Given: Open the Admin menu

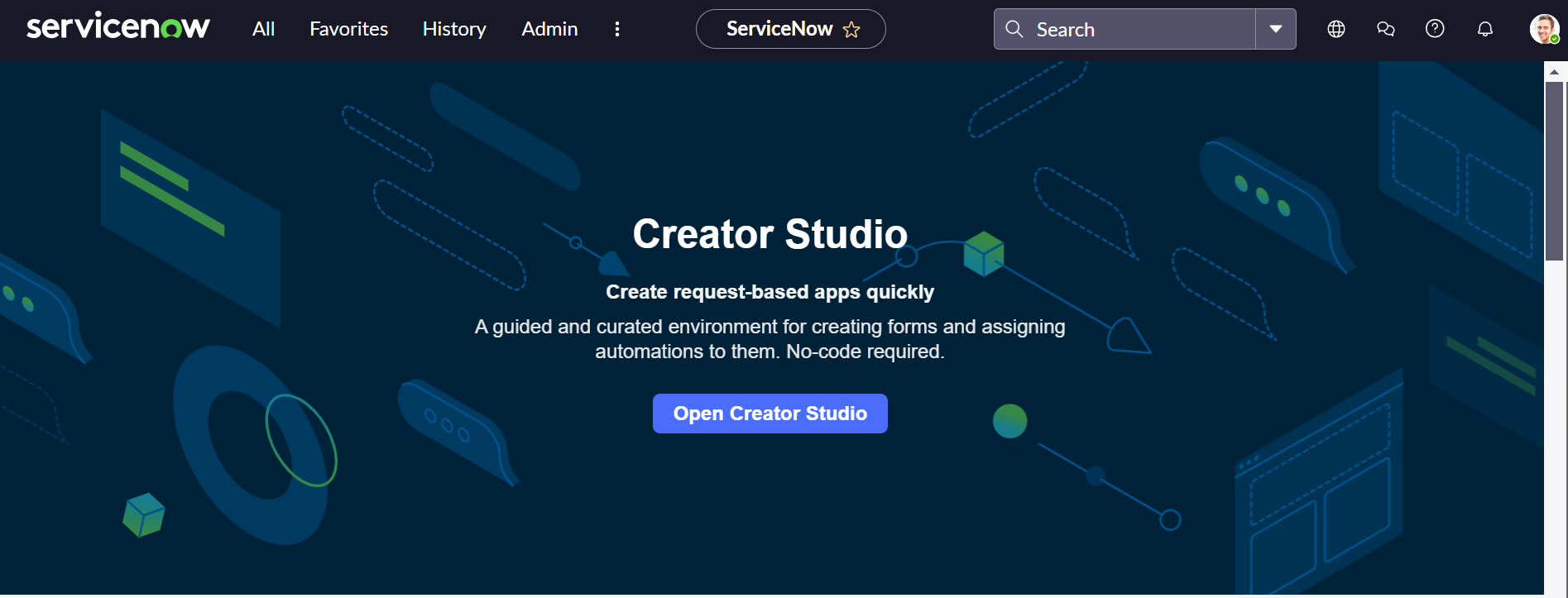Looking at the screenshot, I should [x=549, y=29].
